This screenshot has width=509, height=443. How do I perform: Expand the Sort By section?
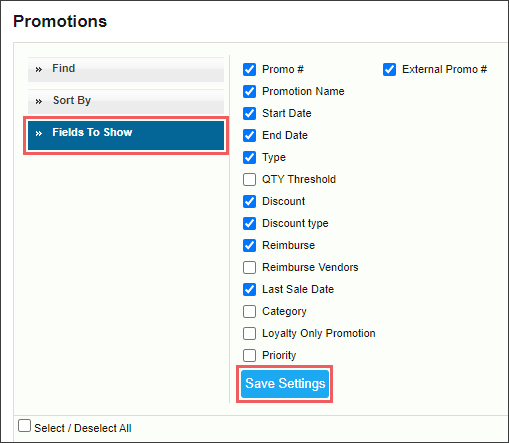pyautogui.click(x=126, y=101)
